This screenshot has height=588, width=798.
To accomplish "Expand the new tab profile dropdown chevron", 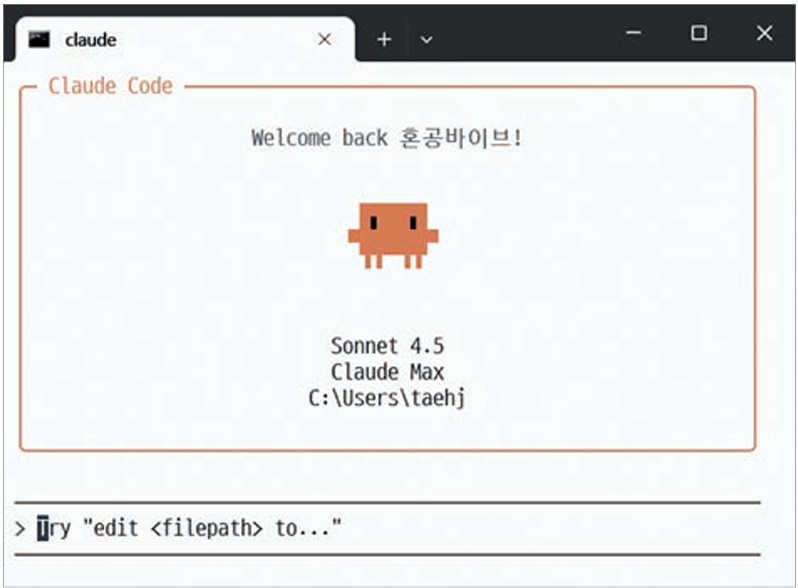I will (426, 39).
